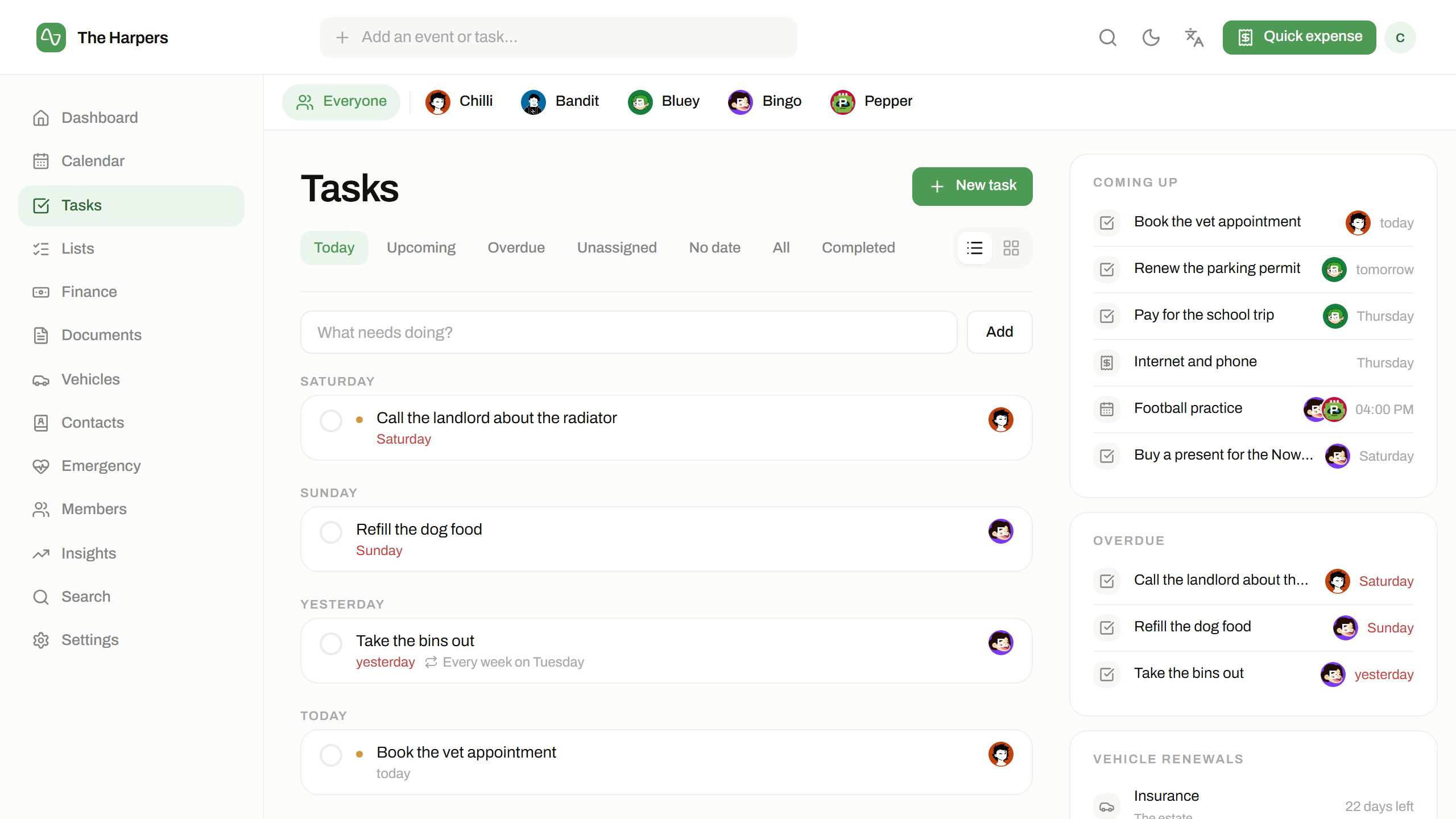1456x819 pixels.
Task: Switch to Overdue tab
Action: click(516, 248)
